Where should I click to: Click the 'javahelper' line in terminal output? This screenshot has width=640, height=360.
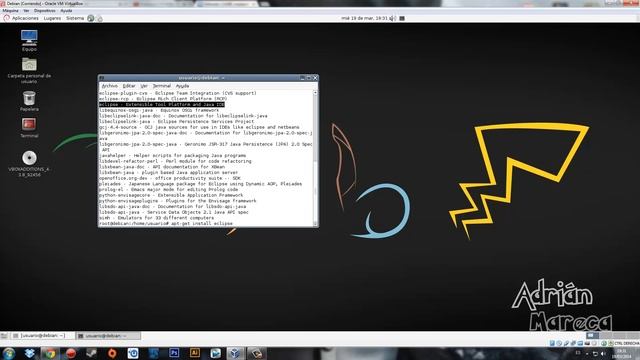pos(172,156)
